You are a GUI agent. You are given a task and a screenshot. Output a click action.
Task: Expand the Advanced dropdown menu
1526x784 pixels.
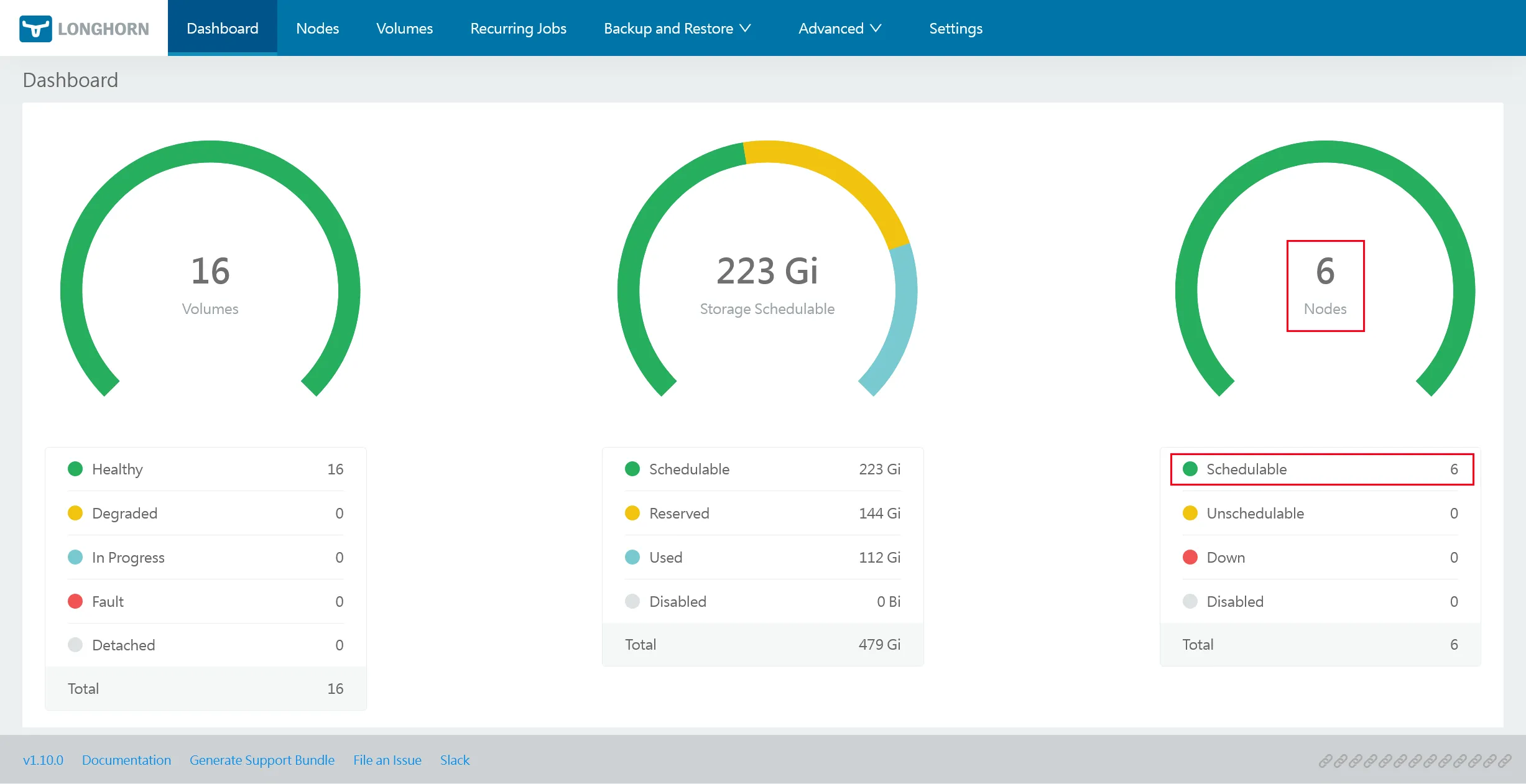(x=831, y=29)
